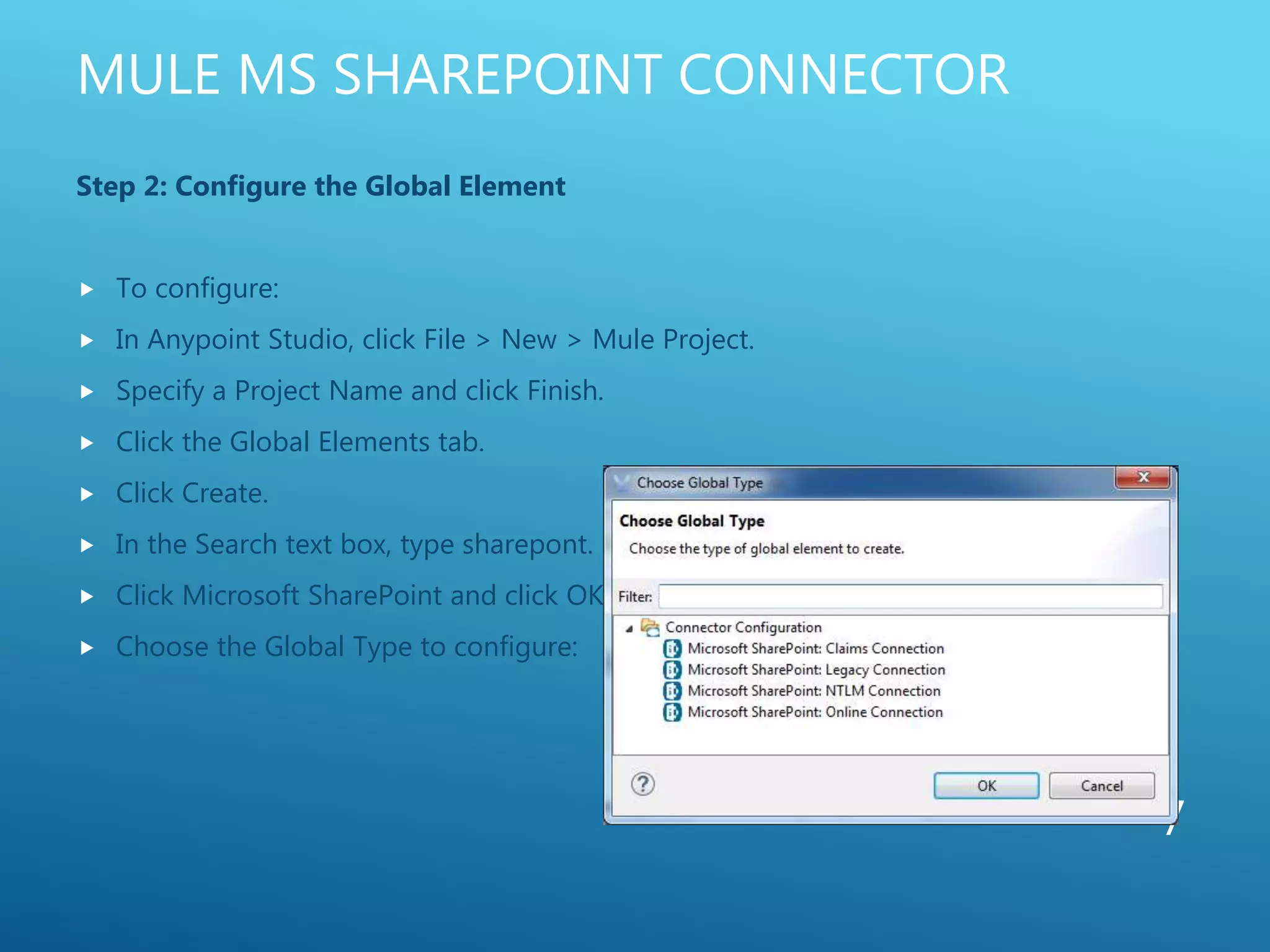1270x952 pixels.
Task: Click the Legacy Connection SharePoint icon
Action: click(672, 669)
